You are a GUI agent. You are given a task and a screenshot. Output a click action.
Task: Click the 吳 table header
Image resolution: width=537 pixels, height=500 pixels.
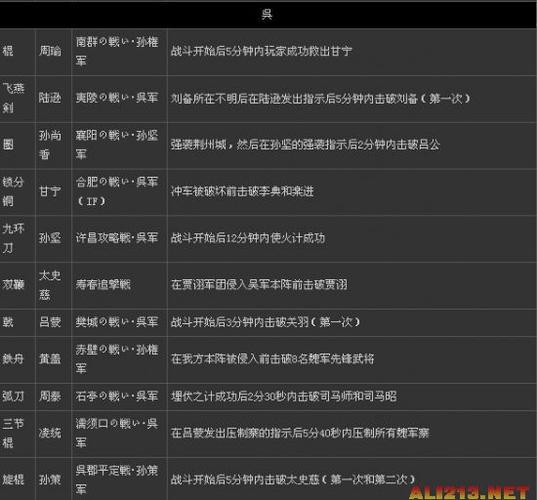pyautogui.click(x=268, y=15)
